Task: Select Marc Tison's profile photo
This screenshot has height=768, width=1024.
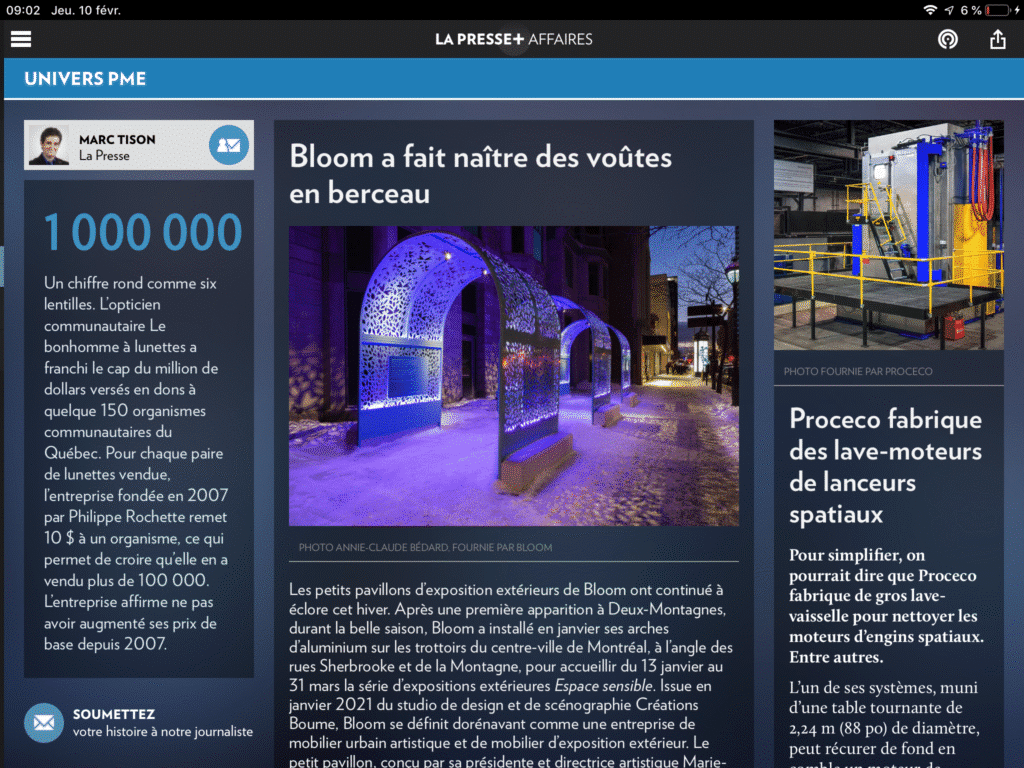Action: click(49, 146)
